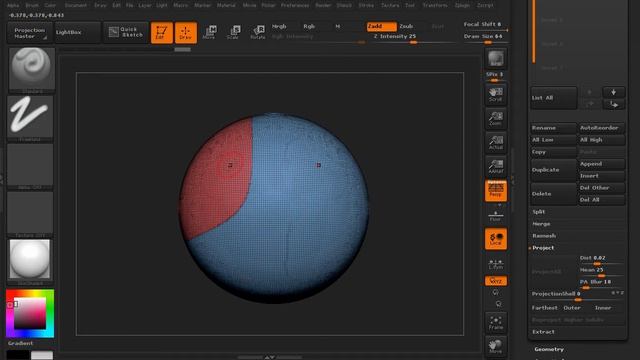This screenshot has width=640, height=360.
Task: Select the Scroll canvas icon
Action: click(x=496, y=94)
